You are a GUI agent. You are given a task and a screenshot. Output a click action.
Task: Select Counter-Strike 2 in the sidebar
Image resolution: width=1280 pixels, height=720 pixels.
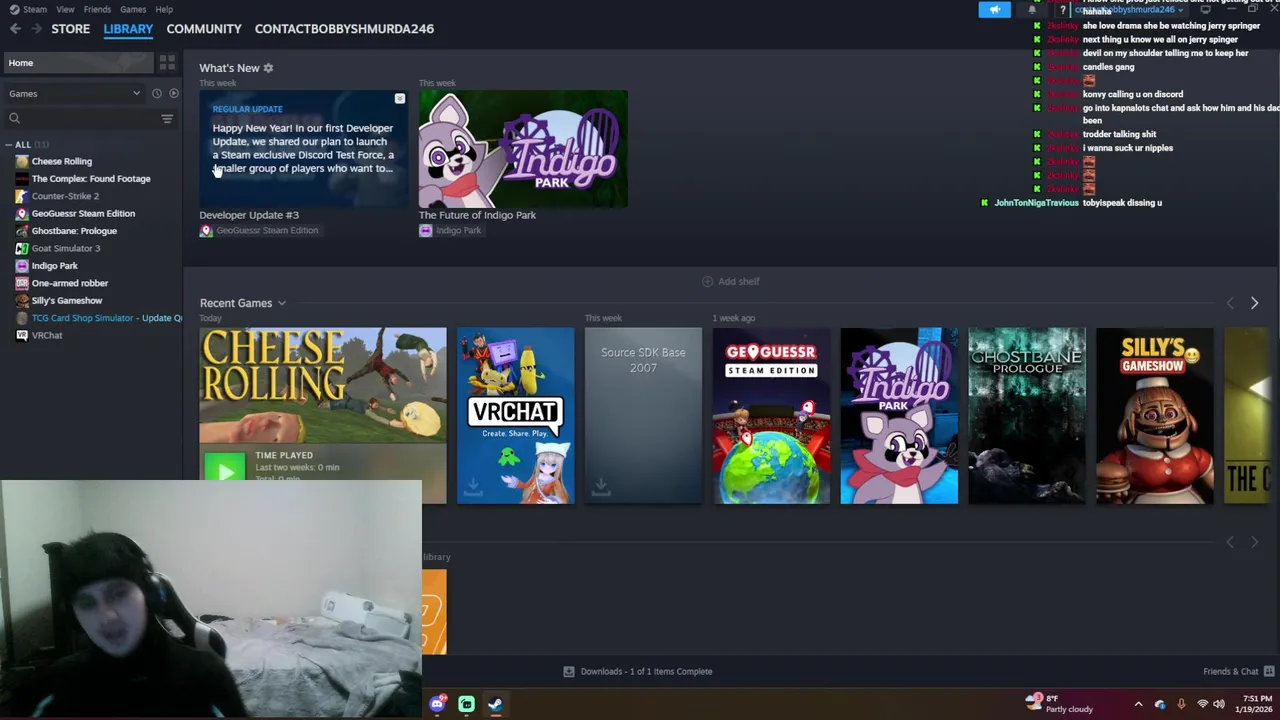pyautogui.click(x=65, y=196)
